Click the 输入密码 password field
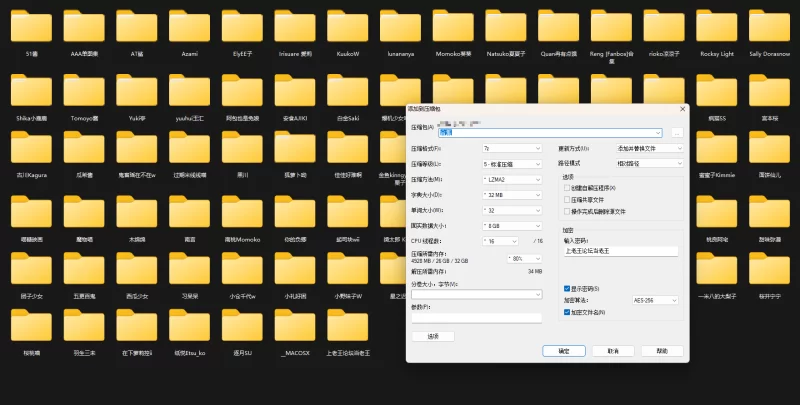Viewport: 800px width, 405px height. click(621, 251)
